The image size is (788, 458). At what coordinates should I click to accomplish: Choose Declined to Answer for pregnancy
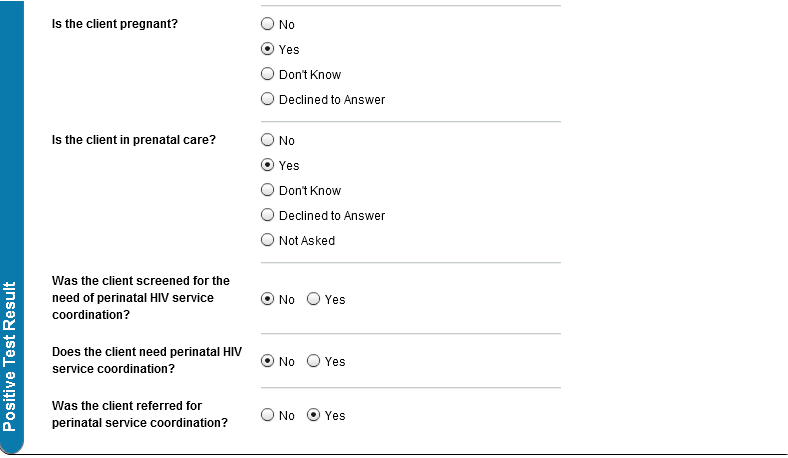(x=267, y=100)
